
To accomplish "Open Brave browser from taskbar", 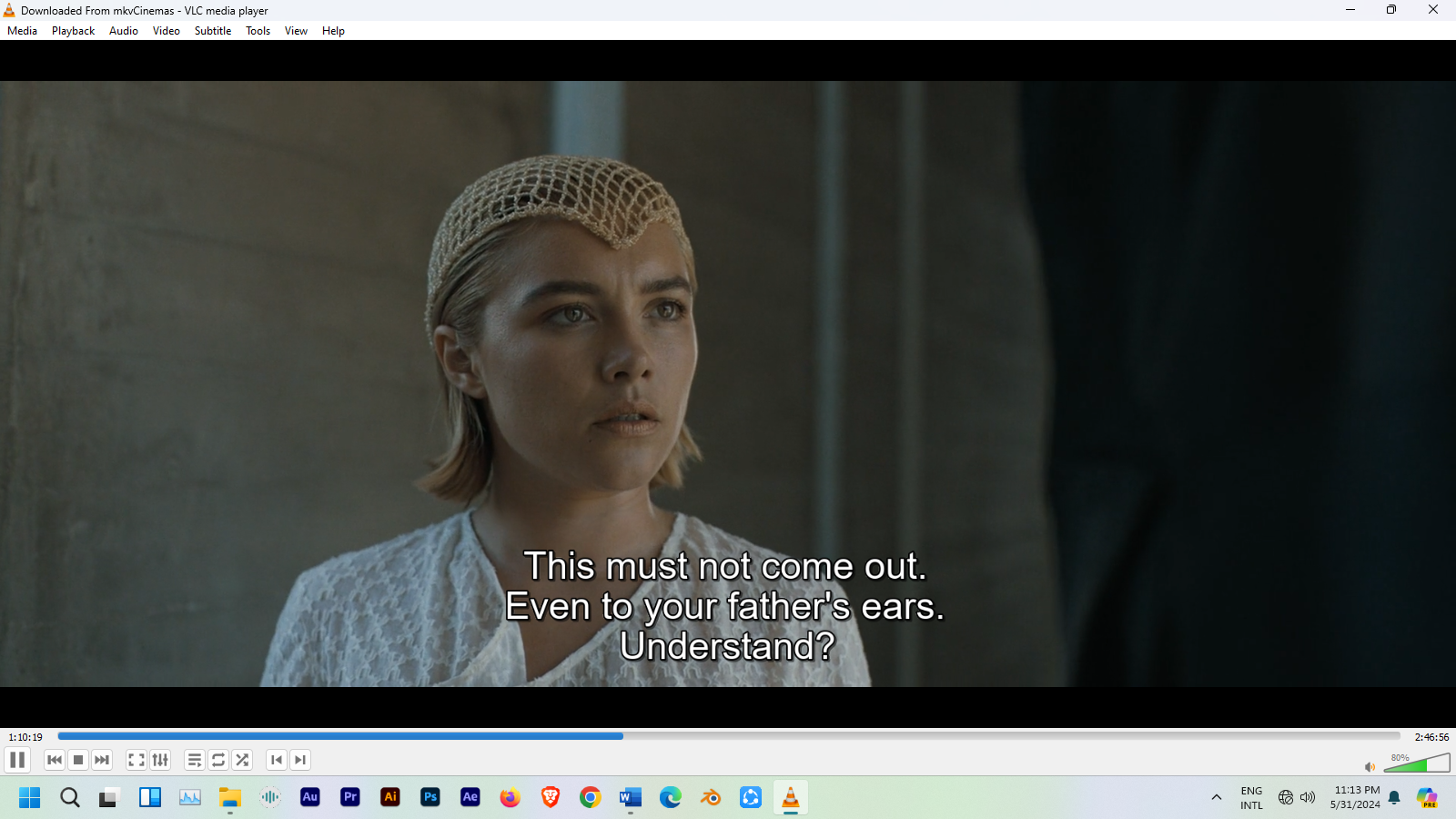I will [x=551, y=797].
